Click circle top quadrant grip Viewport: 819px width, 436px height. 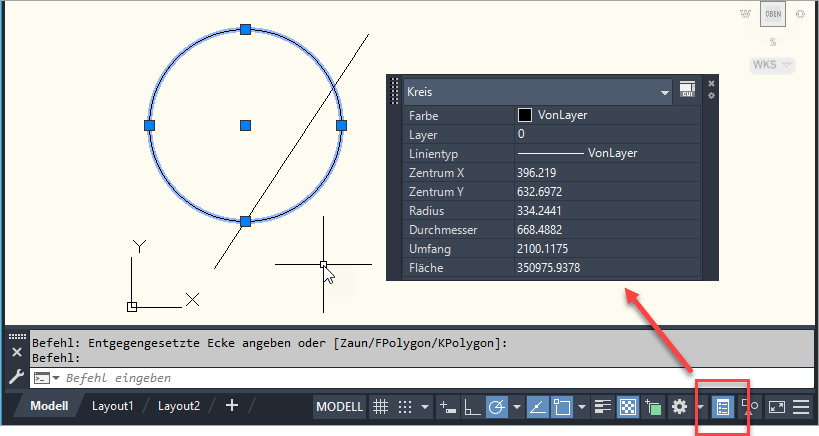click(245, 29)
